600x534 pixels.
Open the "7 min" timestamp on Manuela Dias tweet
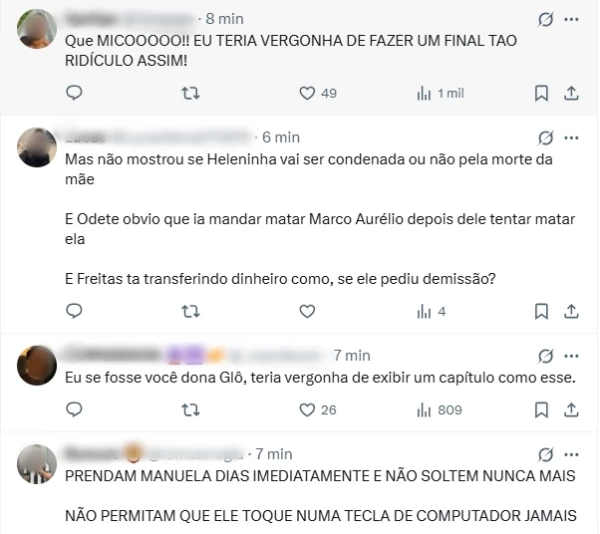(274, 454)
